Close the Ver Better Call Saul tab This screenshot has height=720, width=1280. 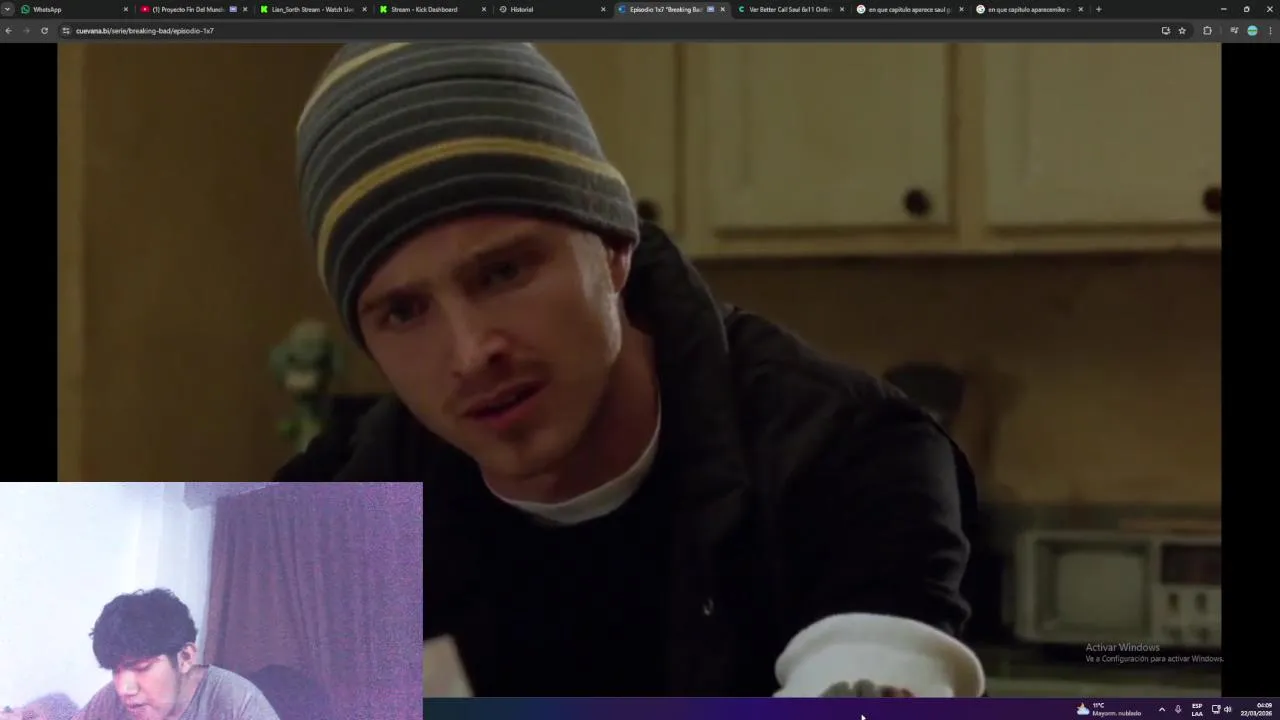tap(842, 9)
